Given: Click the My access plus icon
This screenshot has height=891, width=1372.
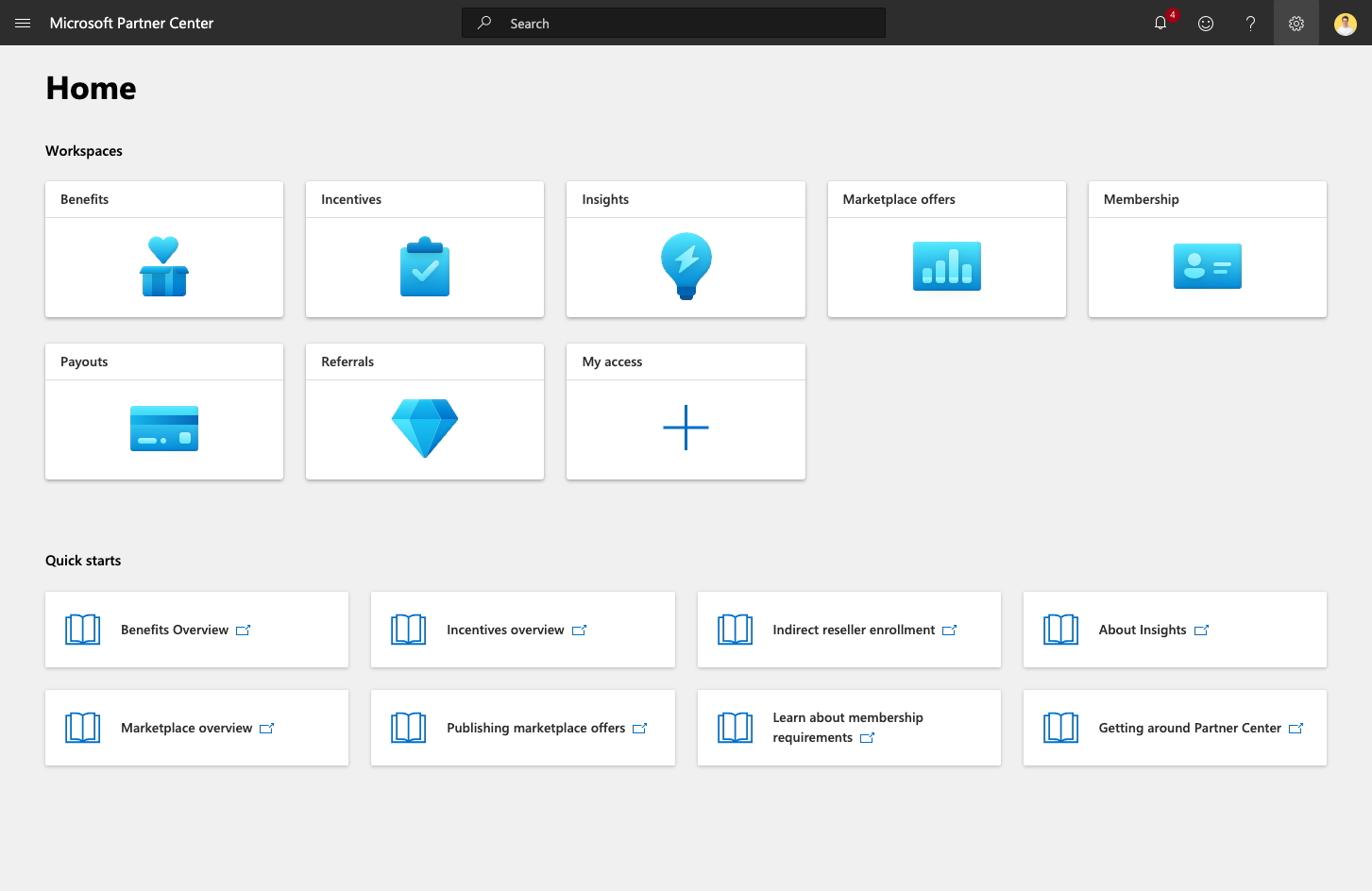Looking at the screenshot, I should [x=686, y=428].
